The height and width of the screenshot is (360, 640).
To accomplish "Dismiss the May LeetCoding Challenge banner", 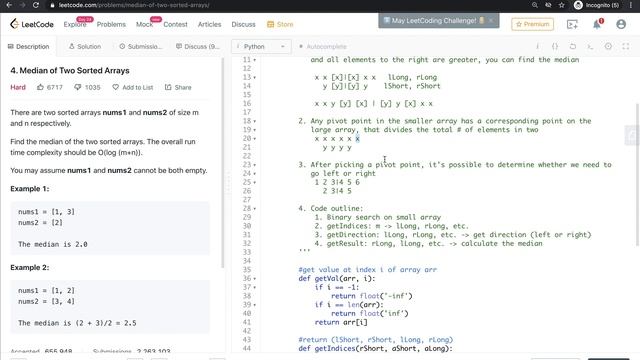I will pyautogui.click(x=491, y=20).
